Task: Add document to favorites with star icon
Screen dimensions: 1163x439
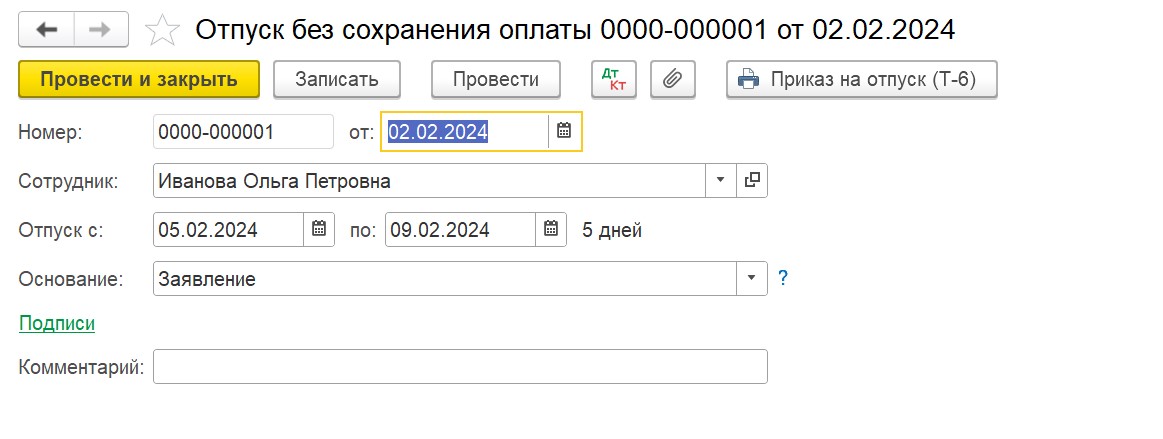Action: click(162, 30)
